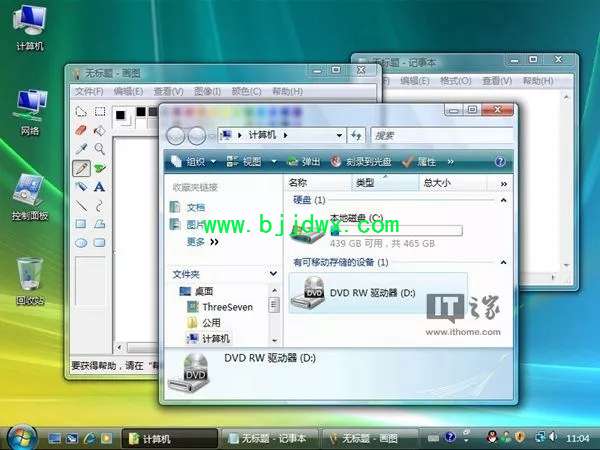Pick the color picker eyedropper tool
Screen dimensions: 600x450
(81, 149)
